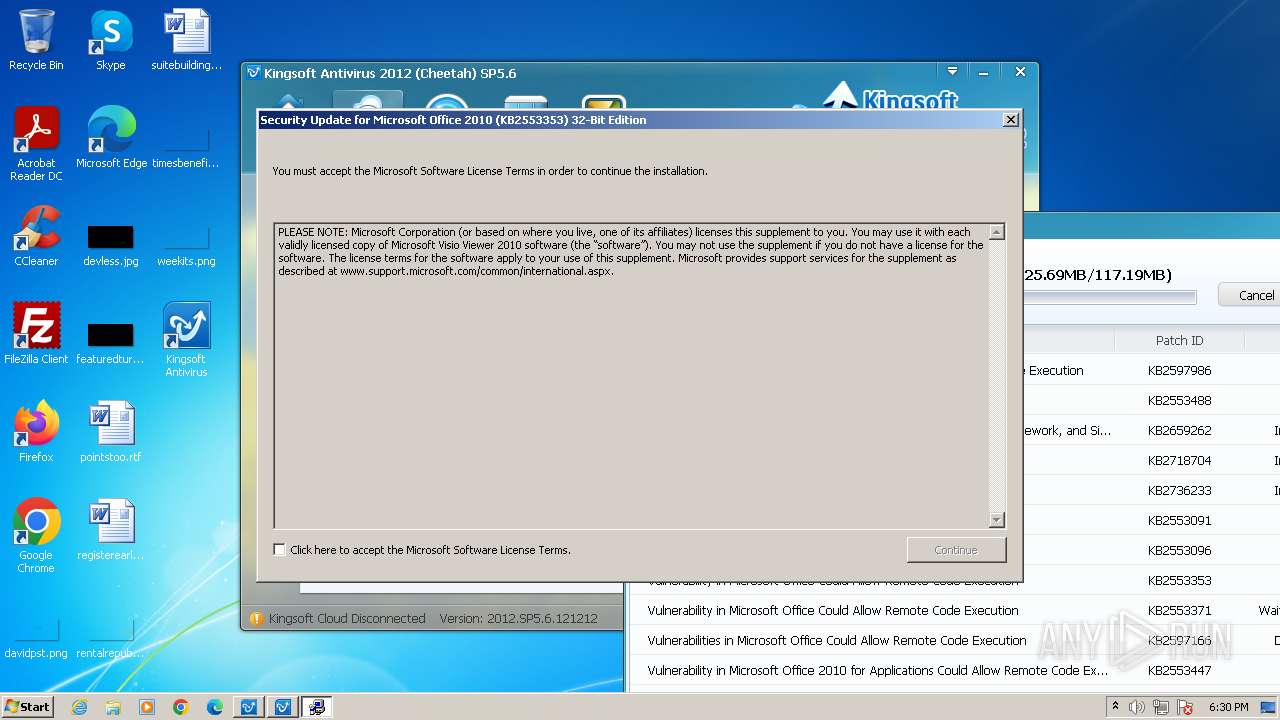Select 'Vulnerabilities in Microsoft Office Could Allow' row
The image size is (1280, 720).
coord(954,640)
